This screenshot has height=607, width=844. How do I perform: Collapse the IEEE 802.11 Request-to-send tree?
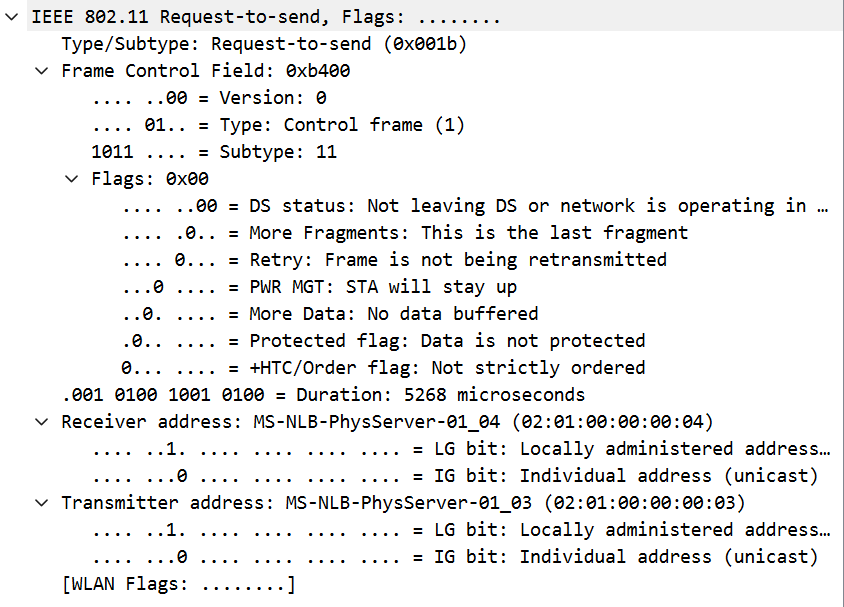(x=12, y=16)
